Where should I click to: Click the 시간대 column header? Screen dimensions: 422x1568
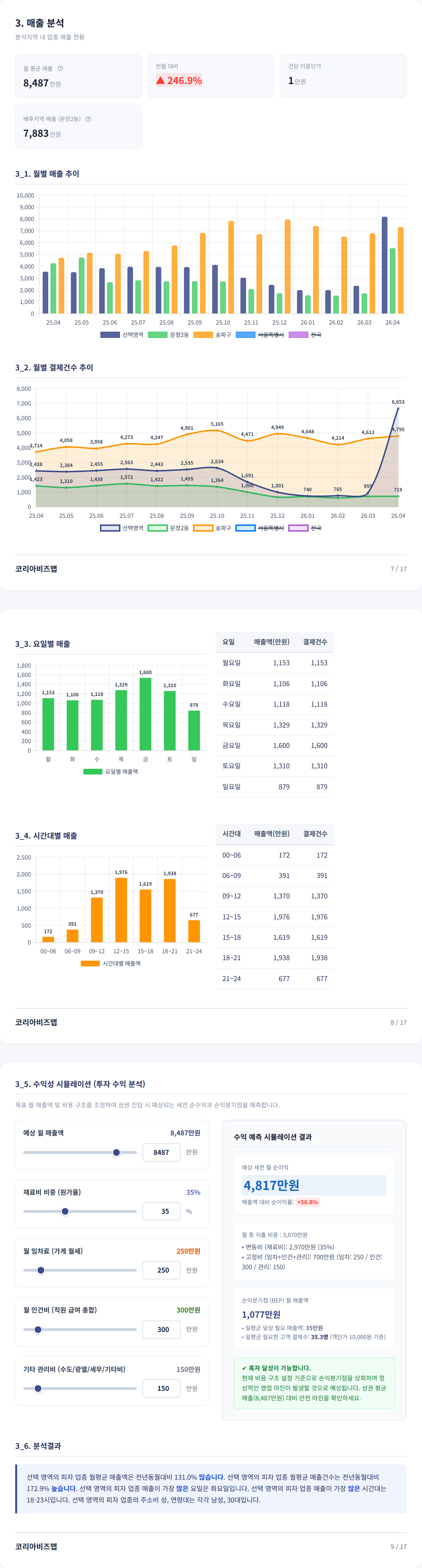tap(231, 833)
